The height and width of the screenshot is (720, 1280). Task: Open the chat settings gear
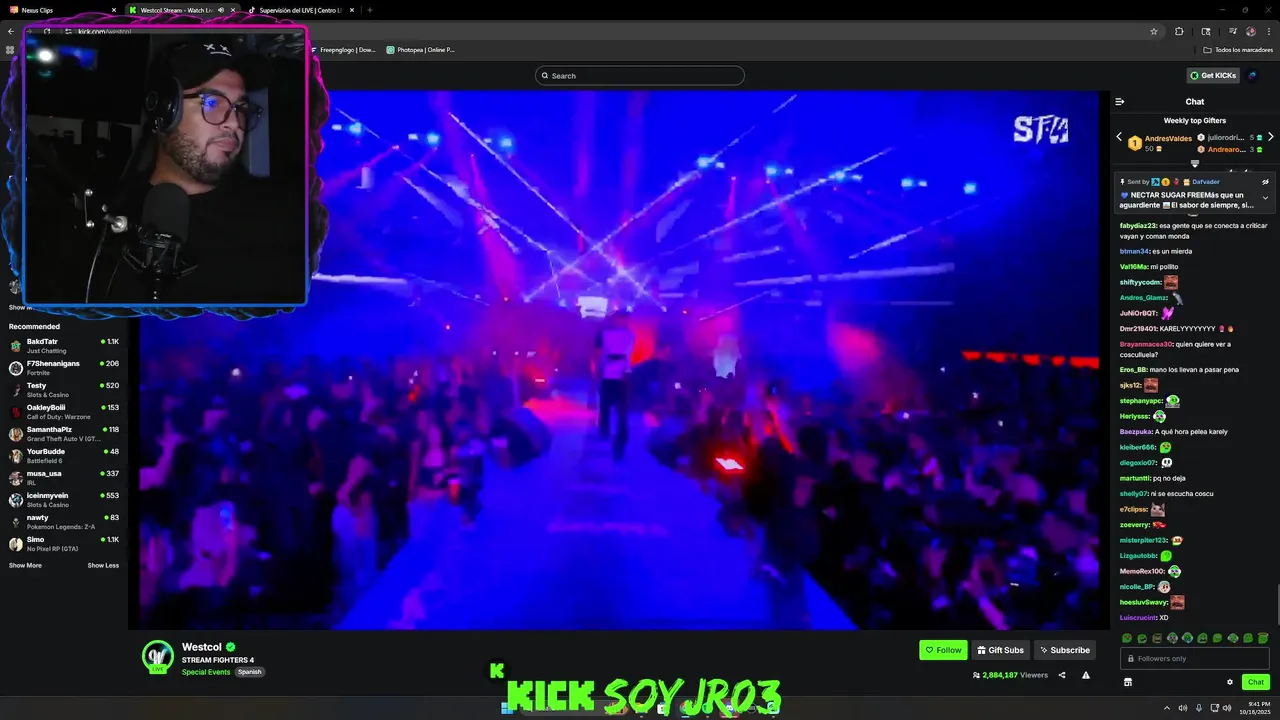tap(1230, 682)
